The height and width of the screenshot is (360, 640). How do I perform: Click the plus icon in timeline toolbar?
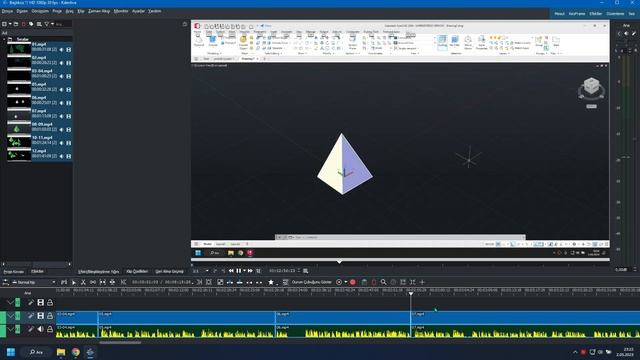[422, 282]
